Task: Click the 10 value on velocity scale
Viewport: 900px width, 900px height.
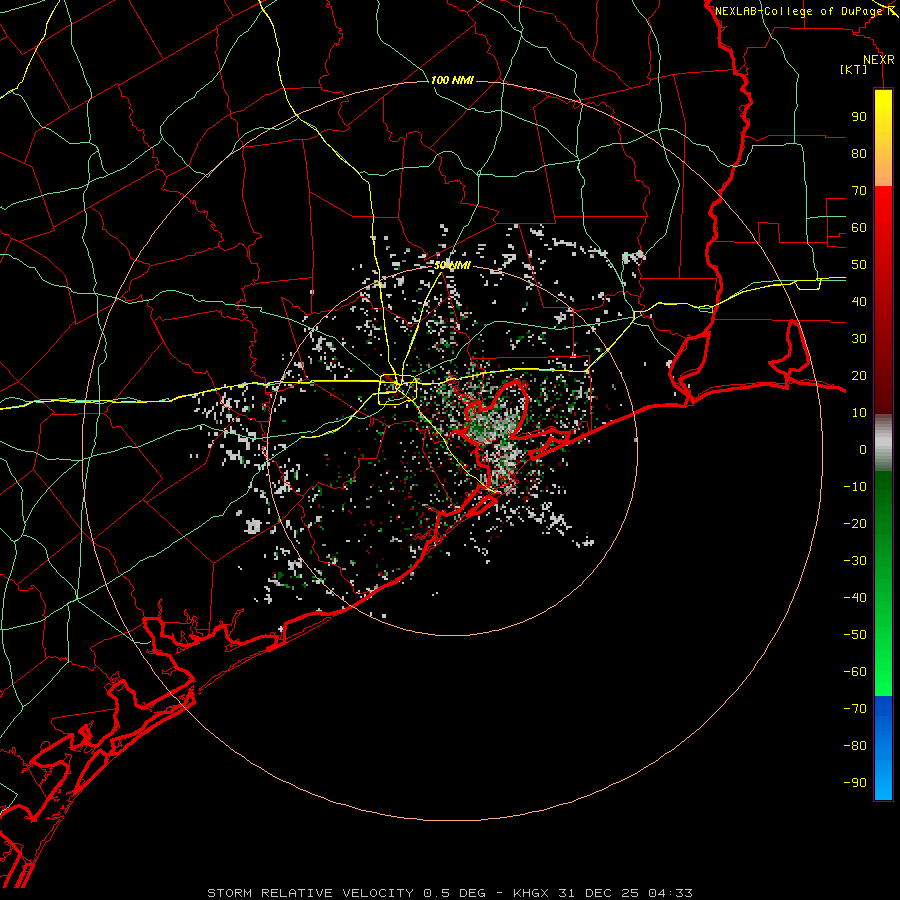Action: pyautogui.click(x=859, y=413)
